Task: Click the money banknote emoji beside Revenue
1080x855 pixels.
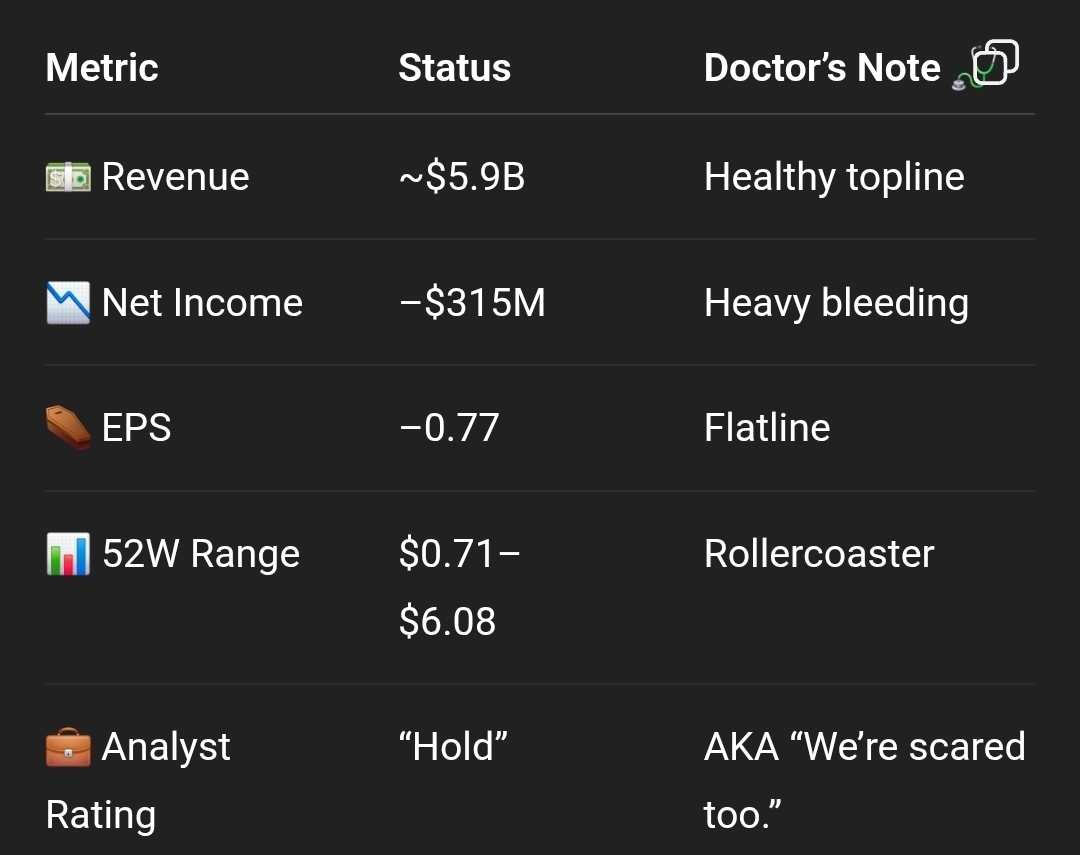Action: [x=68, y=177]
